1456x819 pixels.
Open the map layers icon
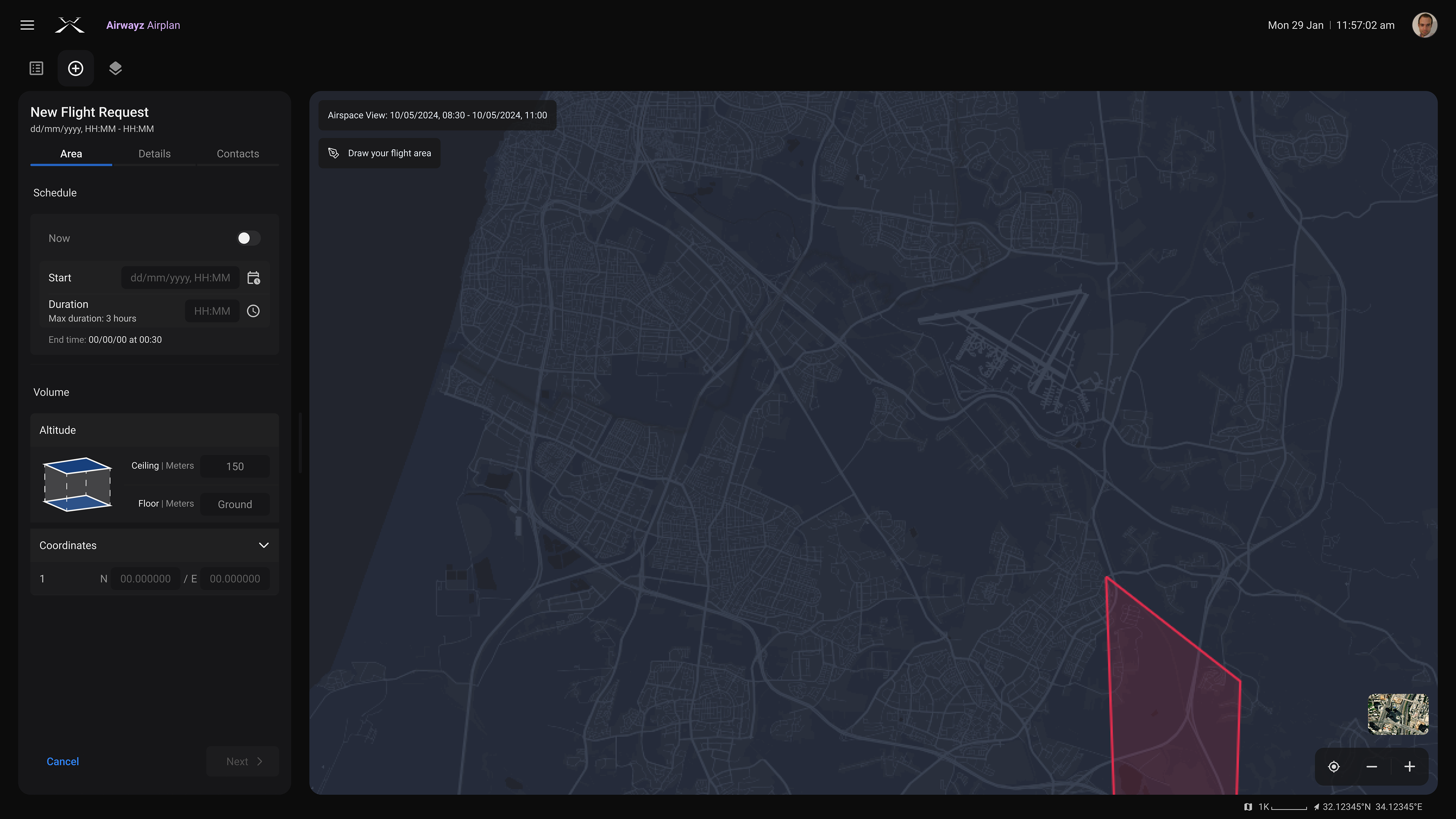pos(115,68)
